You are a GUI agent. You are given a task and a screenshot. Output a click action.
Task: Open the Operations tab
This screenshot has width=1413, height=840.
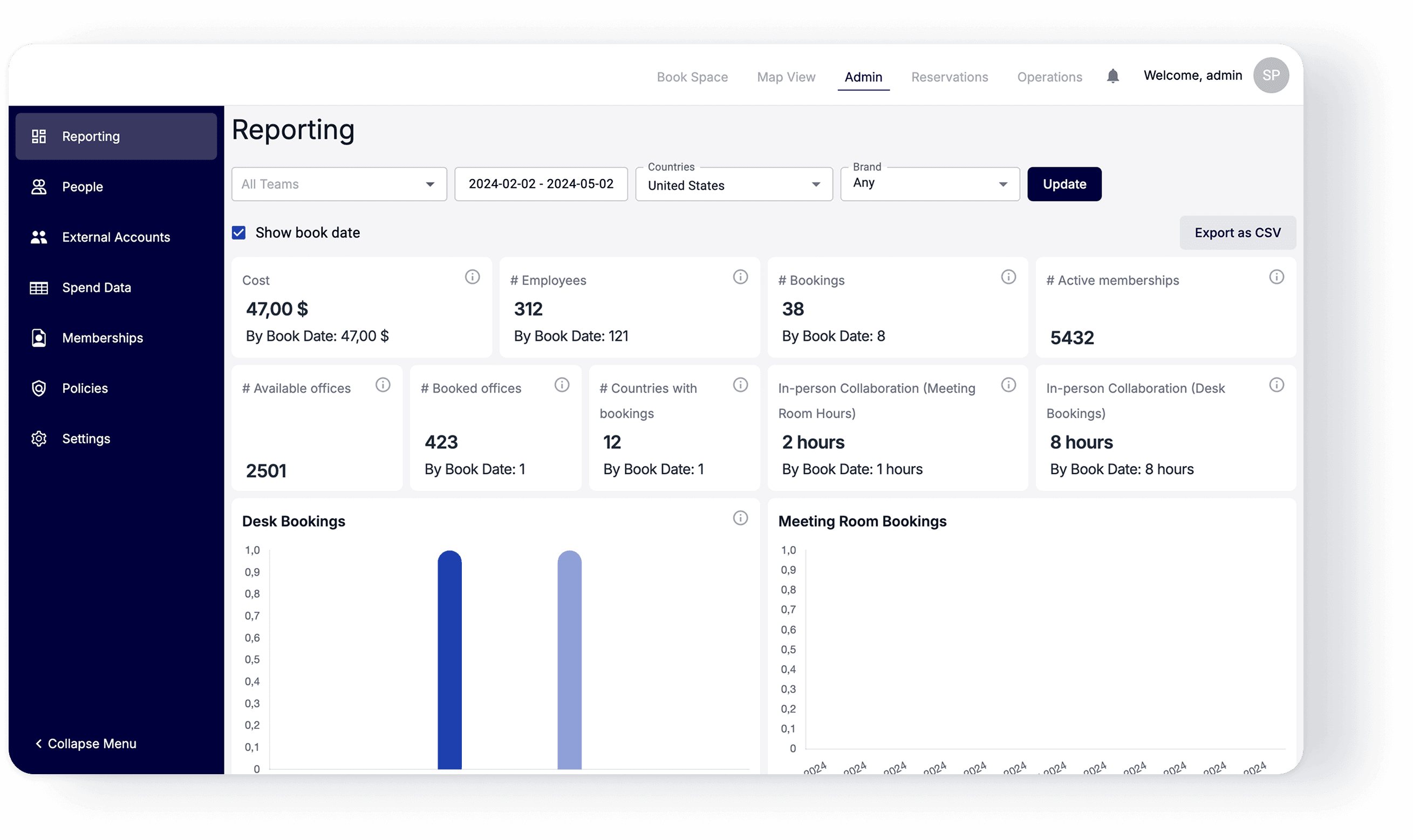(1049, 77)
